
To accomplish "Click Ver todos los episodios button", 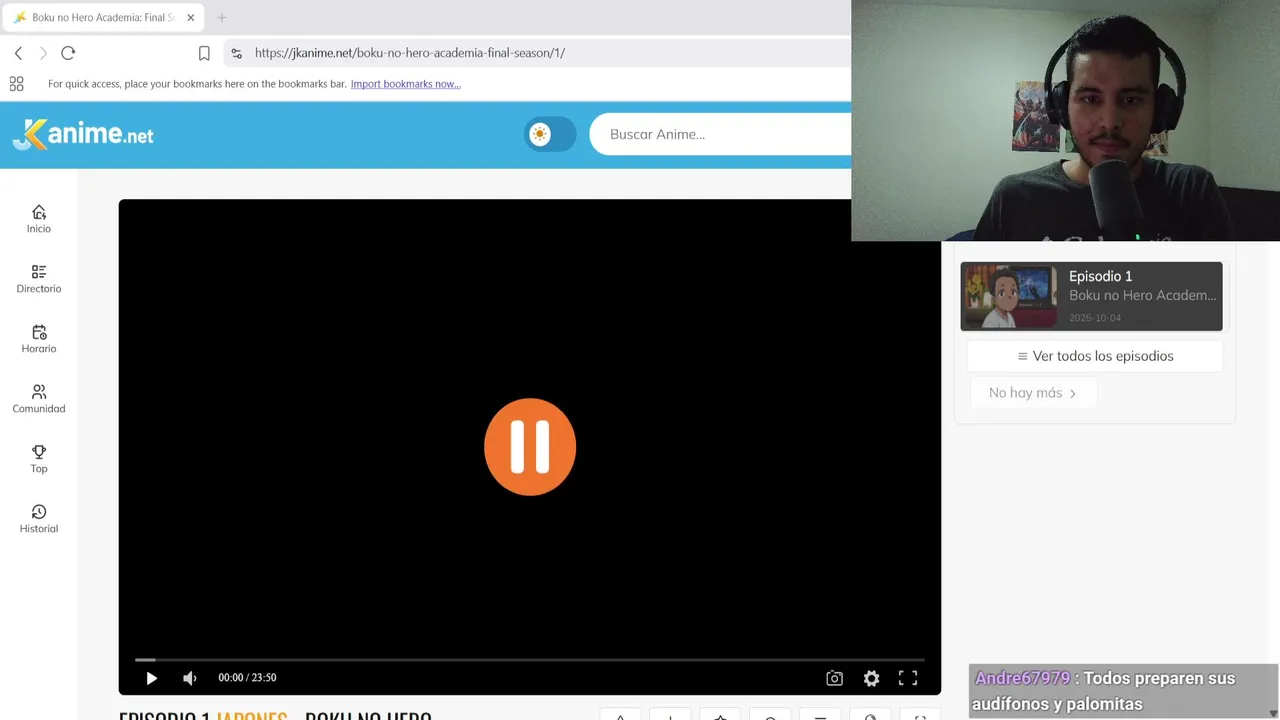I will point(1095,356).
